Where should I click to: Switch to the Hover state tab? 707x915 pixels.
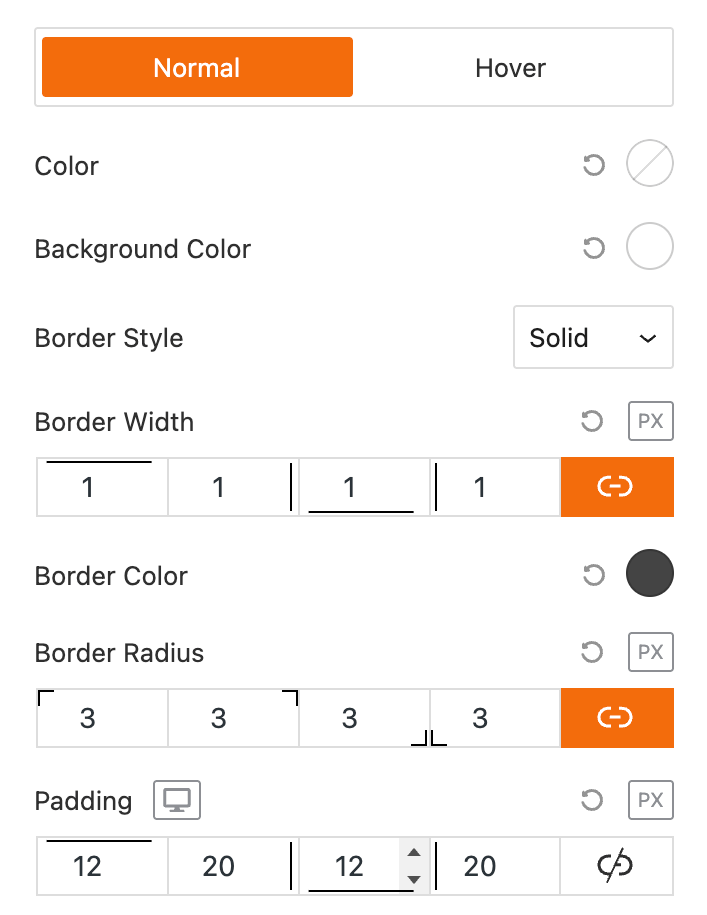click(511, 68)
